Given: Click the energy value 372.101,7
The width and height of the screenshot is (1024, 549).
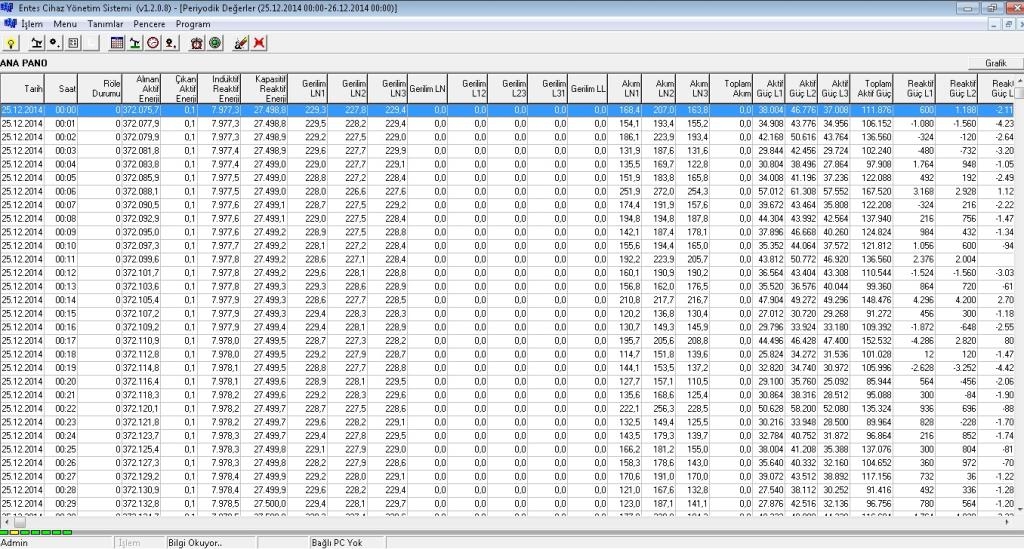Looking at the screenshot, I should pyautogui.click(x=141, y=273).
